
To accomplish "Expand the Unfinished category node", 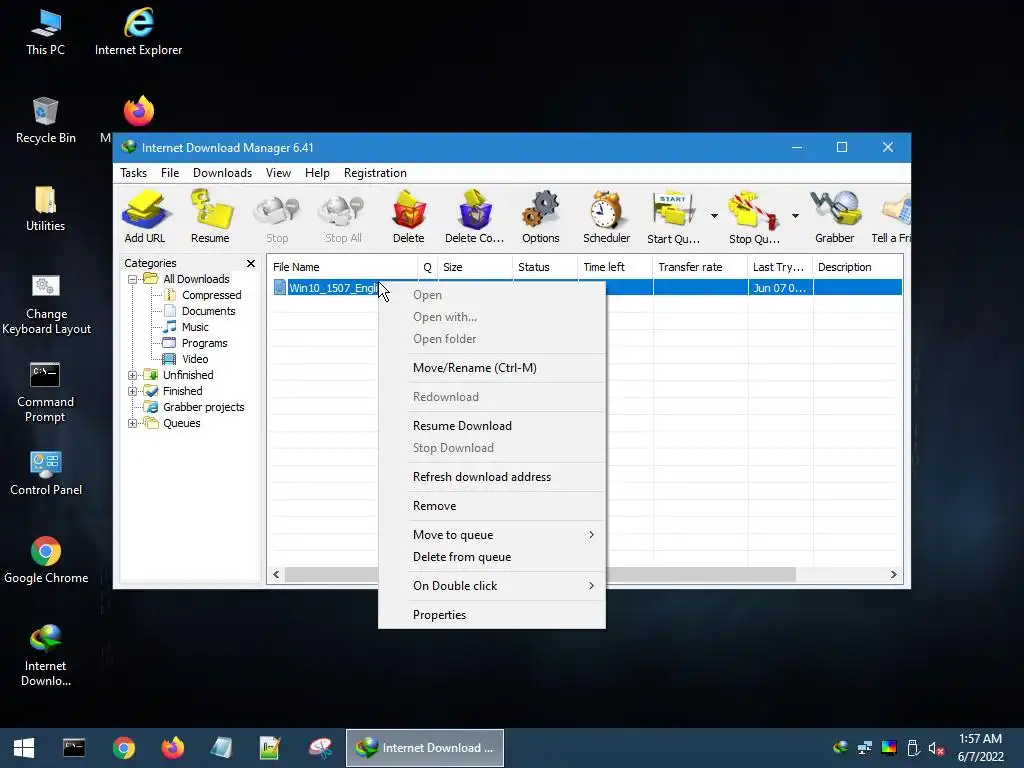I will pyautogui.click(x=133, y=376).
